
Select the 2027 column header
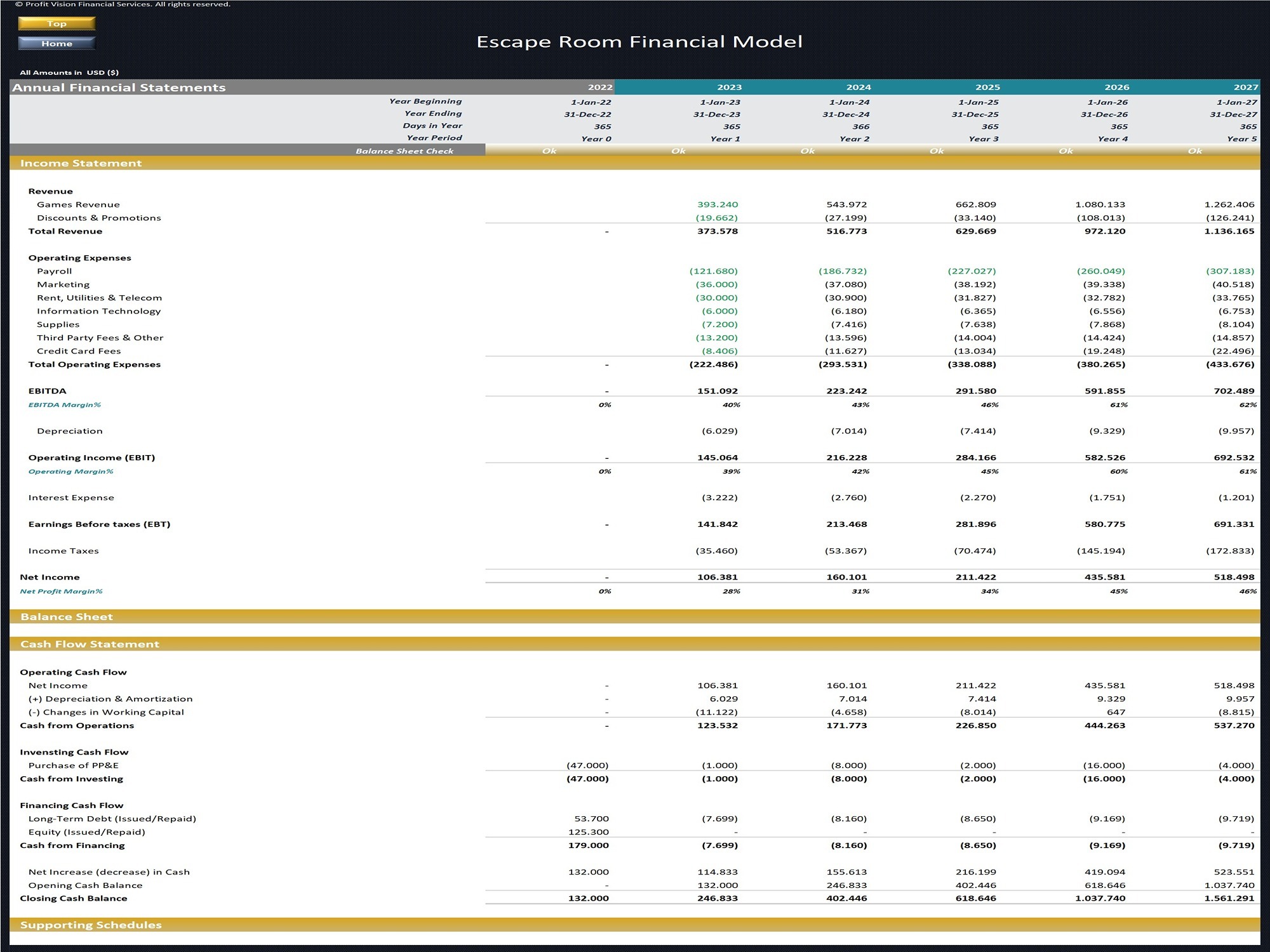[1245, 87]
